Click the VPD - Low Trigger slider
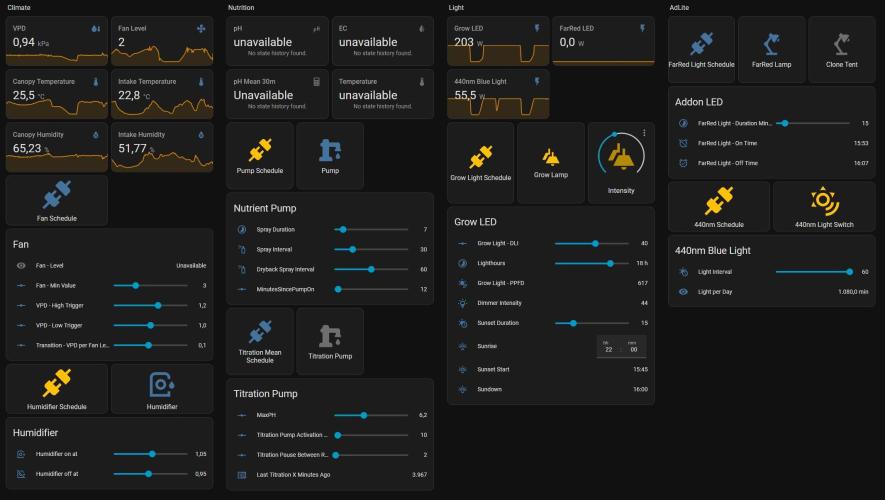The height and width of the screenshot is (500, 885). click(x=150, y=325)
